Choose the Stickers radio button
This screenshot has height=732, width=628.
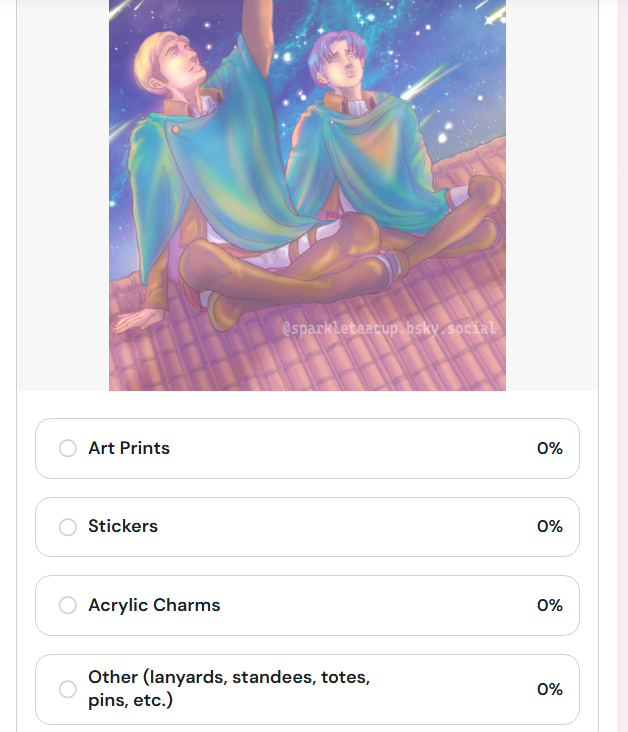coord(68,527)
